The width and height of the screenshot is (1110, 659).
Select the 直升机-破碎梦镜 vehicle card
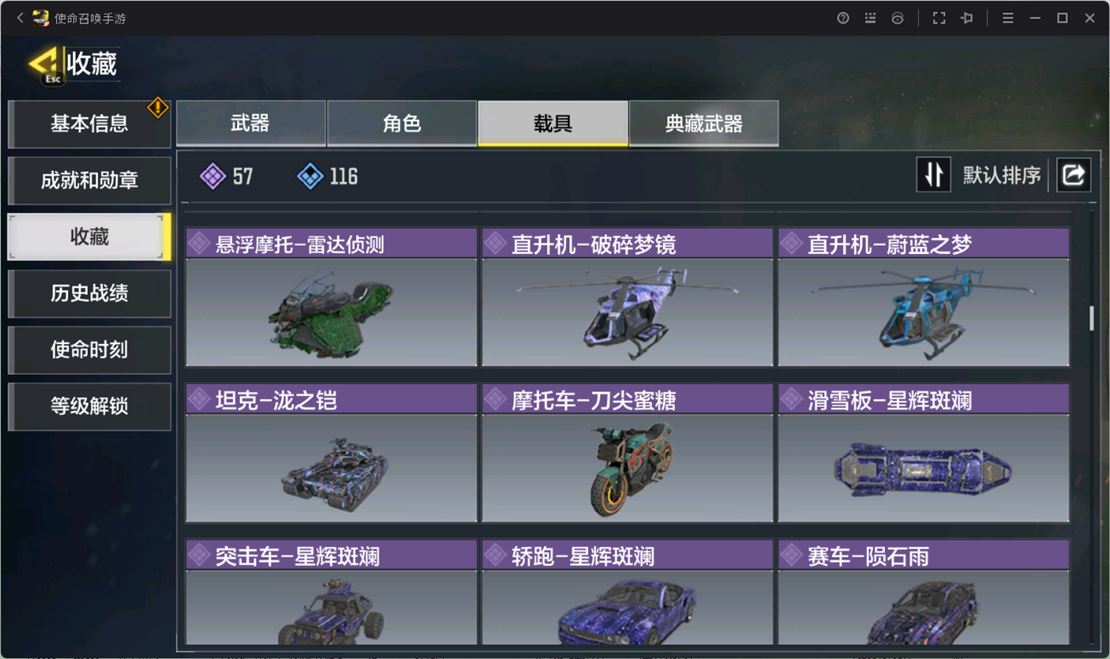pos(627,297)
